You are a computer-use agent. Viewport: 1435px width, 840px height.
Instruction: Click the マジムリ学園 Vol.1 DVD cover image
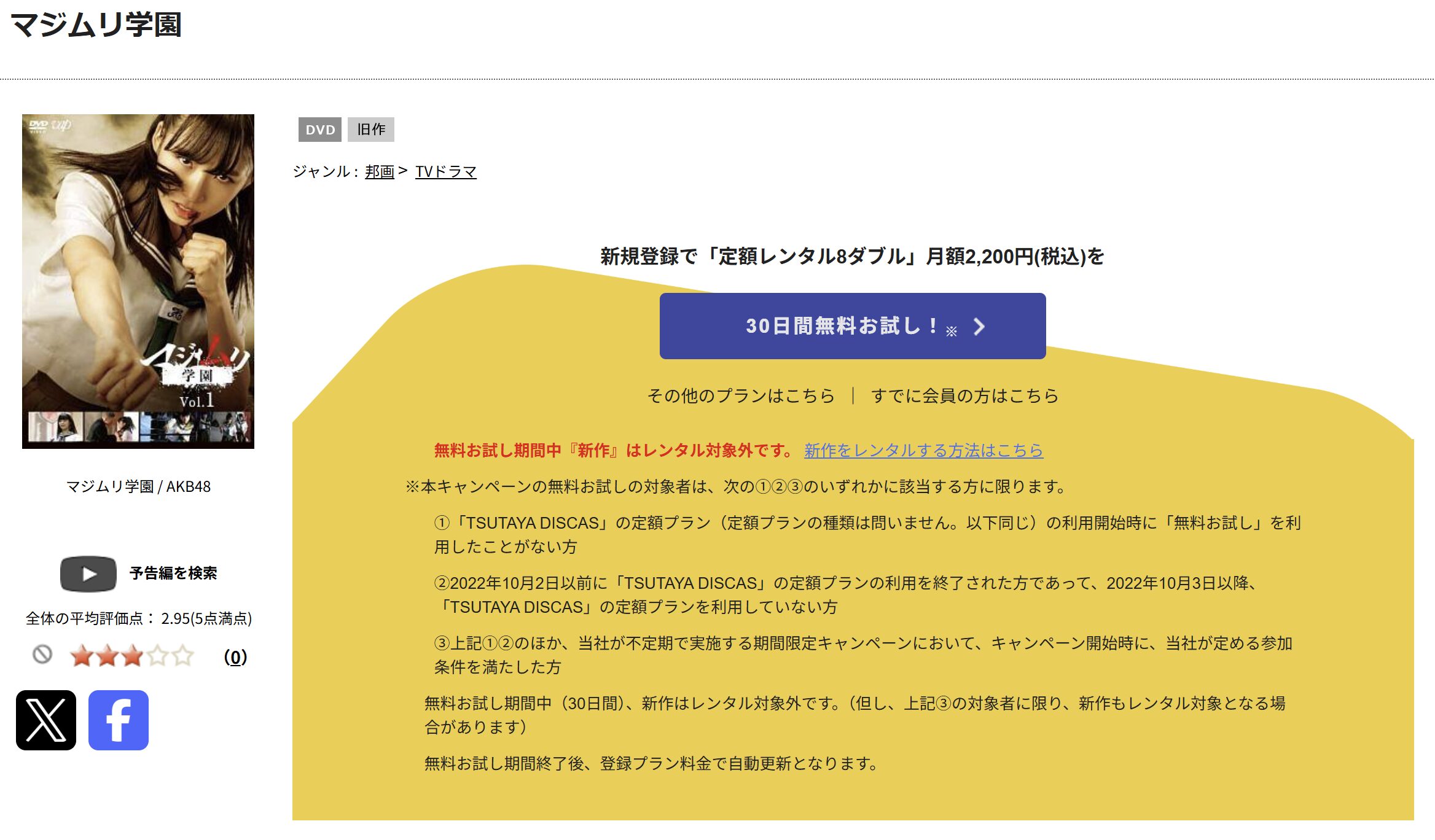pyautogui.click(x=138, y=281)
